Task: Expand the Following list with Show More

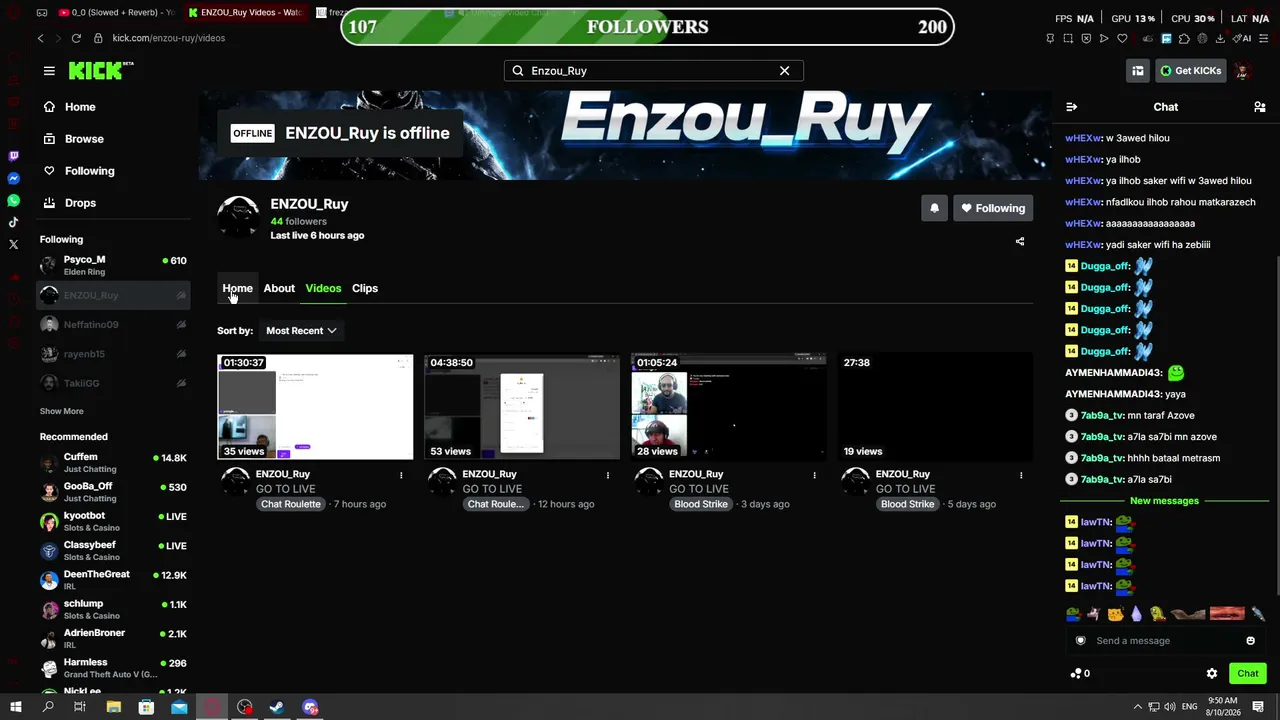Action: click(62, 411)
